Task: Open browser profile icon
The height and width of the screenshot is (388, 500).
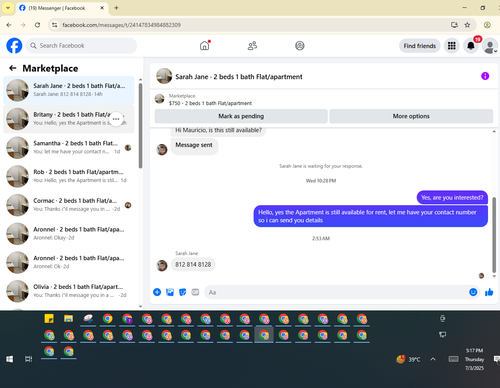Action: pyautogui.click(x=487, y=25)
